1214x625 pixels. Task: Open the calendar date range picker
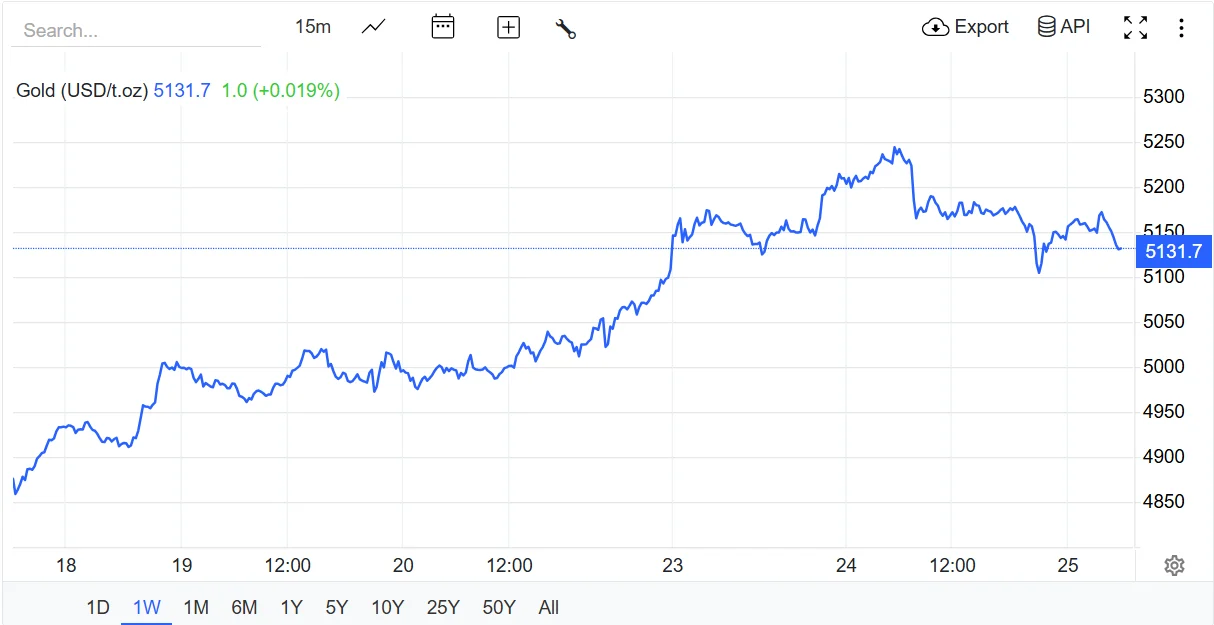point(442,27)
